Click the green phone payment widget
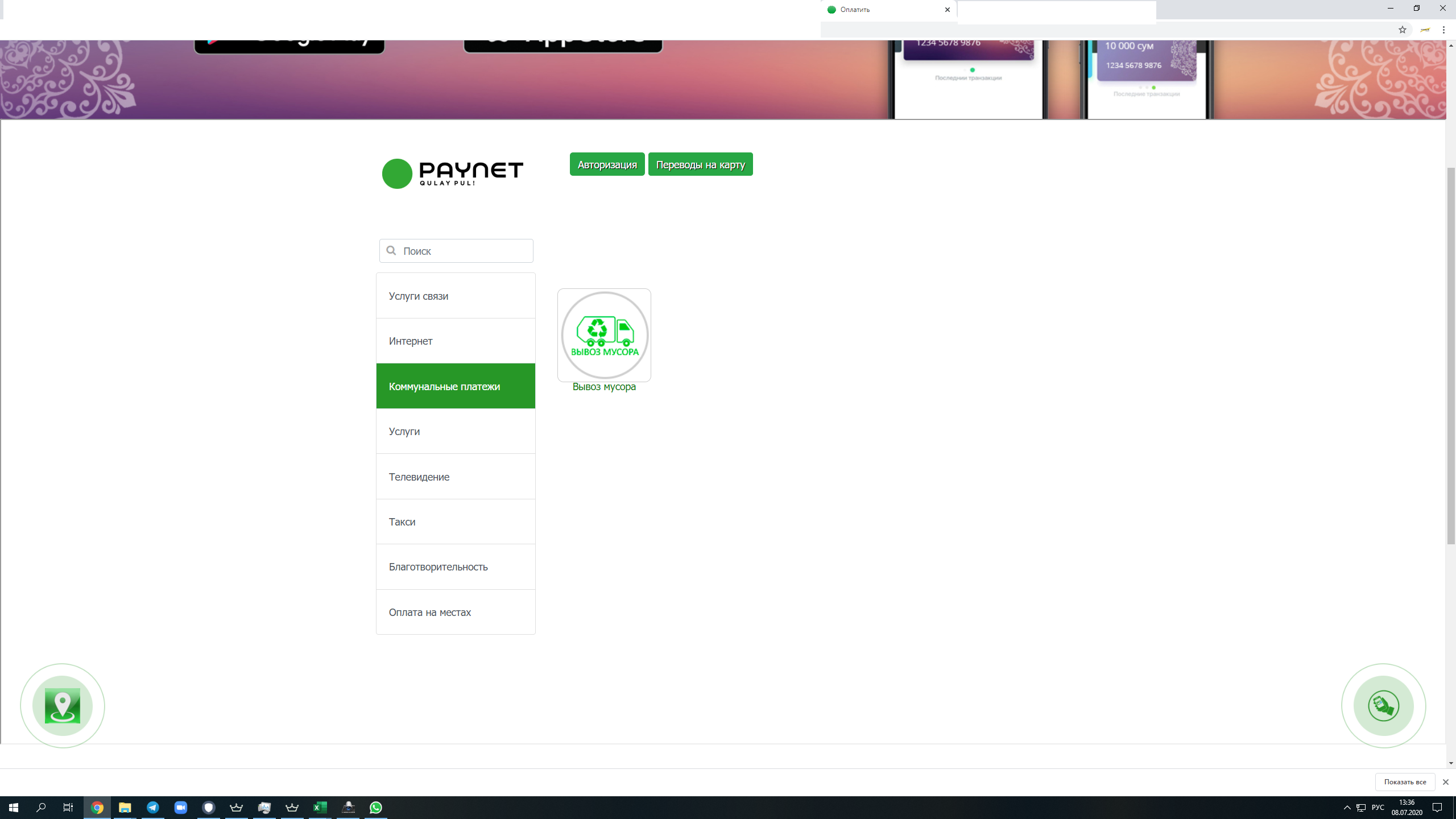 [x=1383, y=706]
